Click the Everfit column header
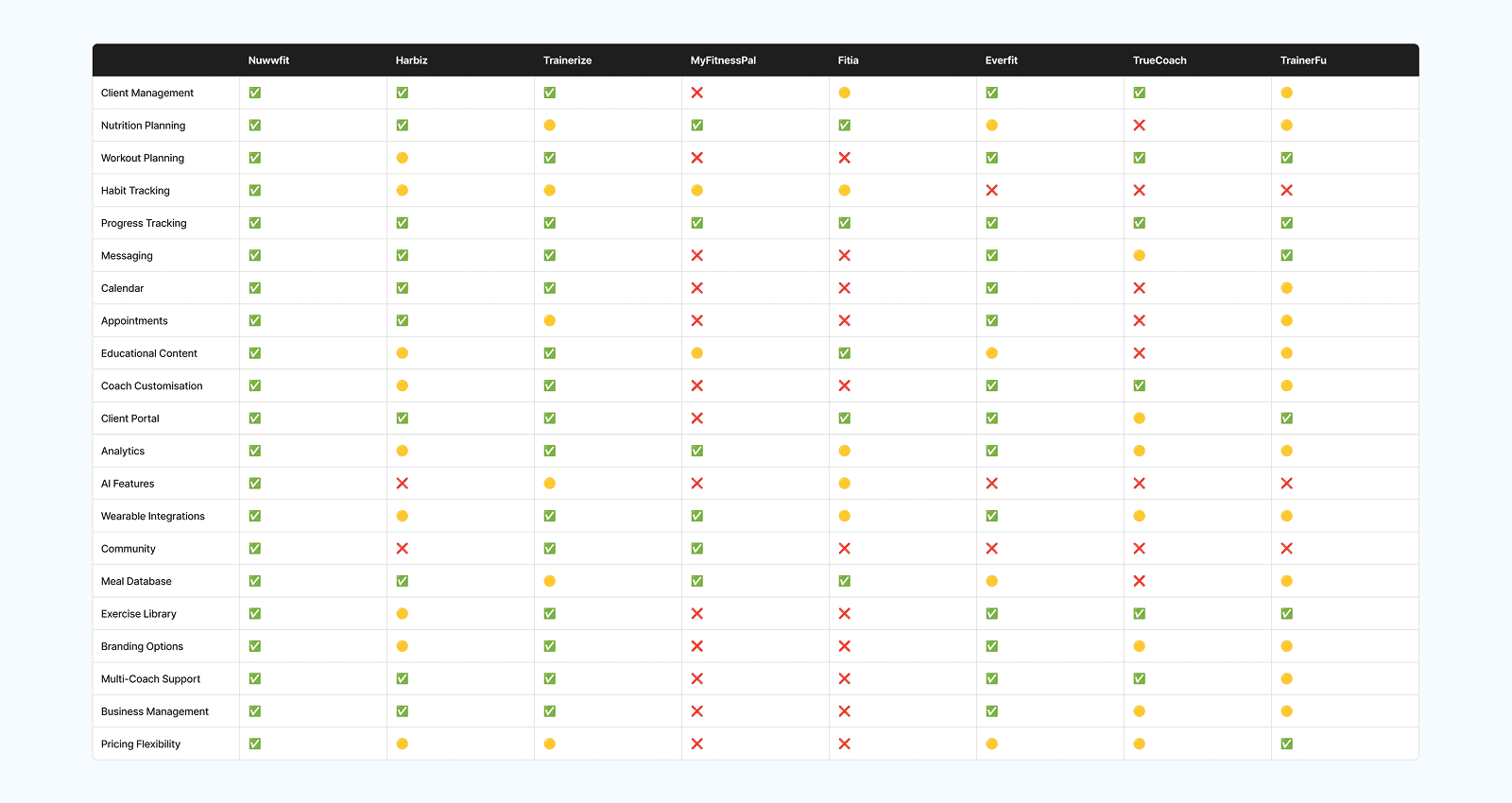 pos(1001,60)
